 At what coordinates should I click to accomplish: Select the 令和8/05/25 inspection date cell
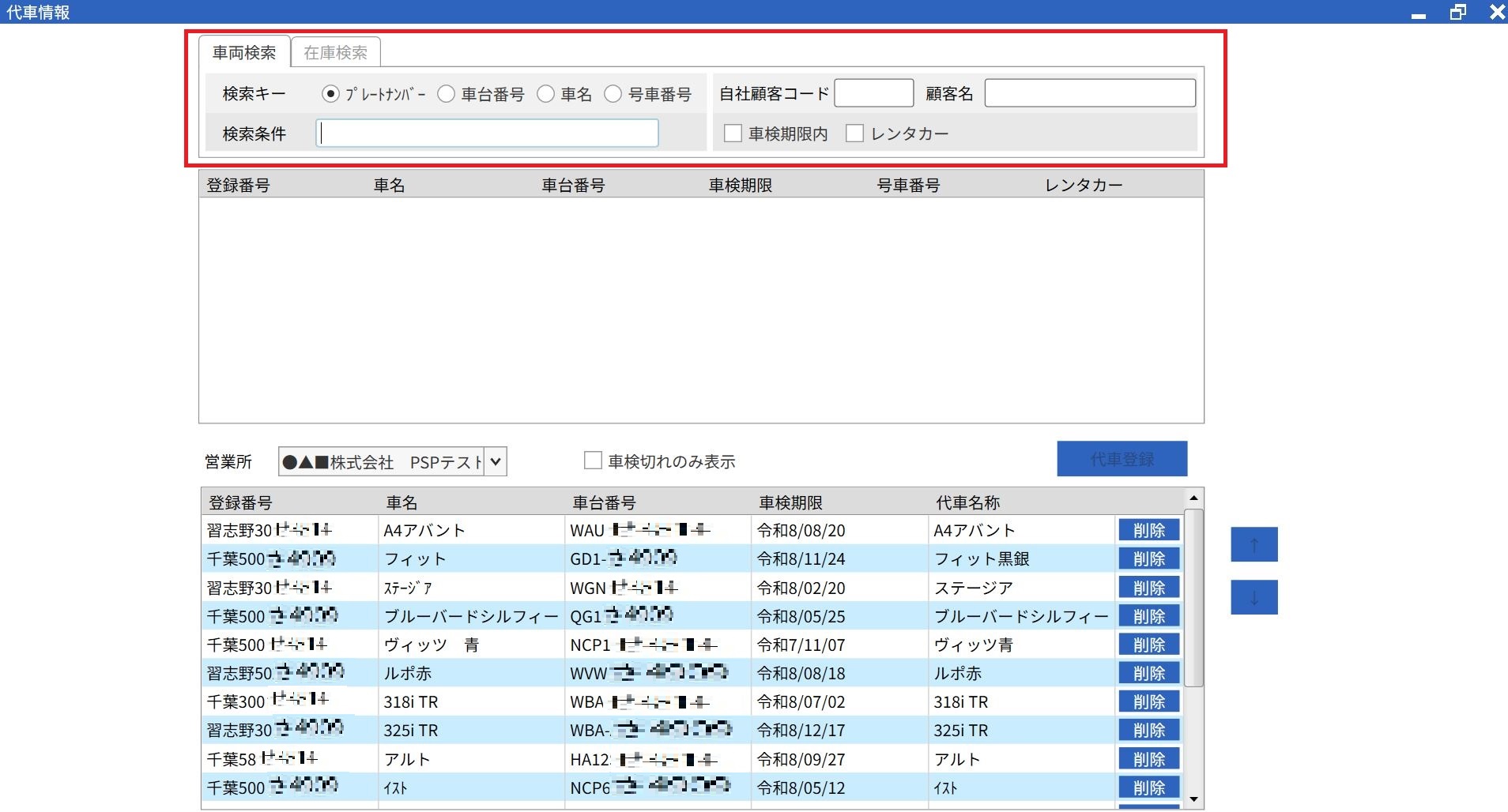pos(839,616)
